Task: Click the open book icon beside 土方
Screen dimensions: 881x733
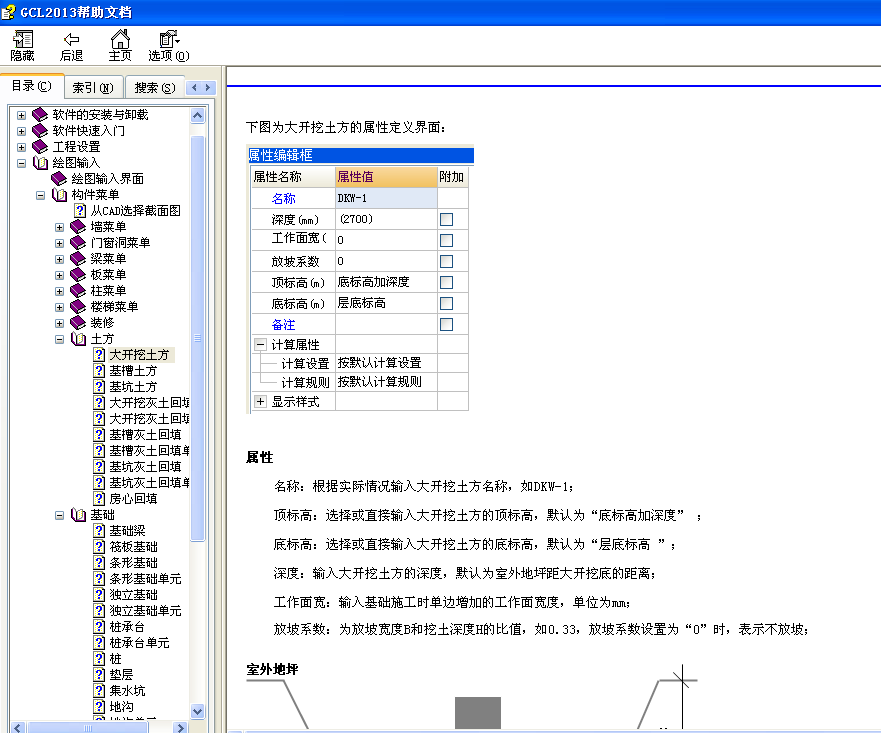Action: click(x=78, y=339)
